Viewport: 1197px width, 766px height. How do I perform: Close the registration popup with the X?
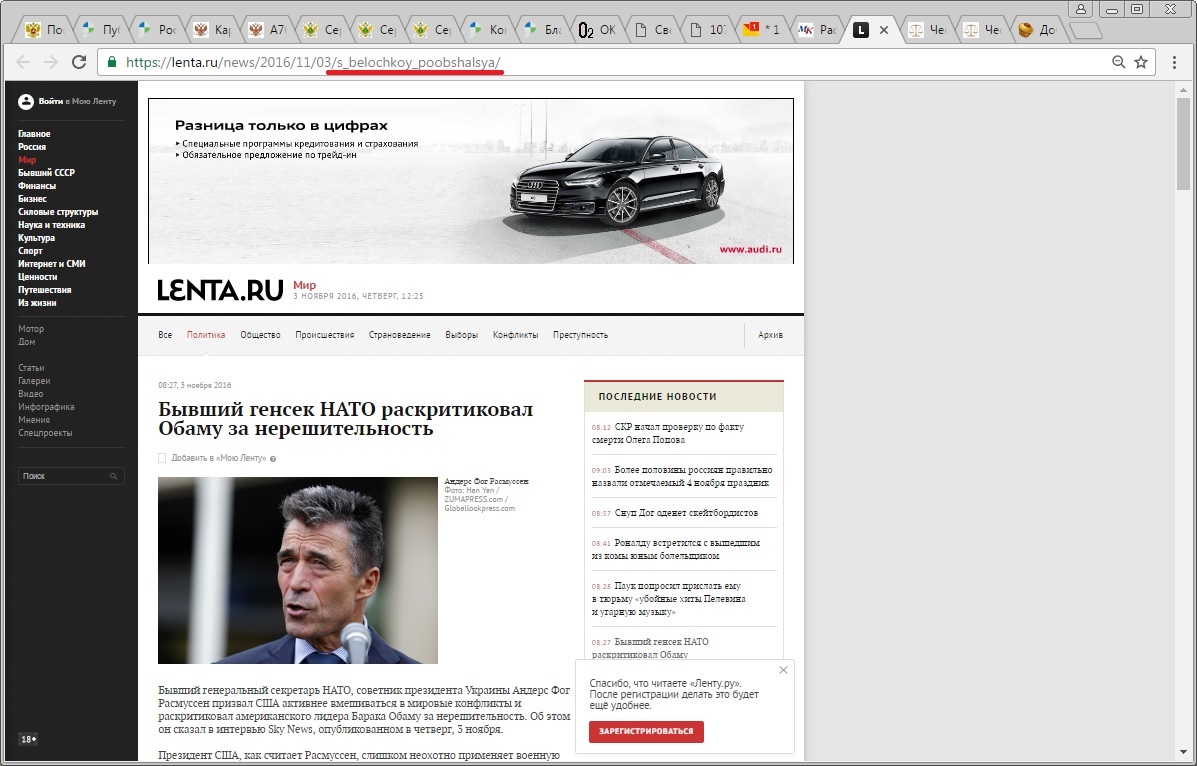[783, 670]
